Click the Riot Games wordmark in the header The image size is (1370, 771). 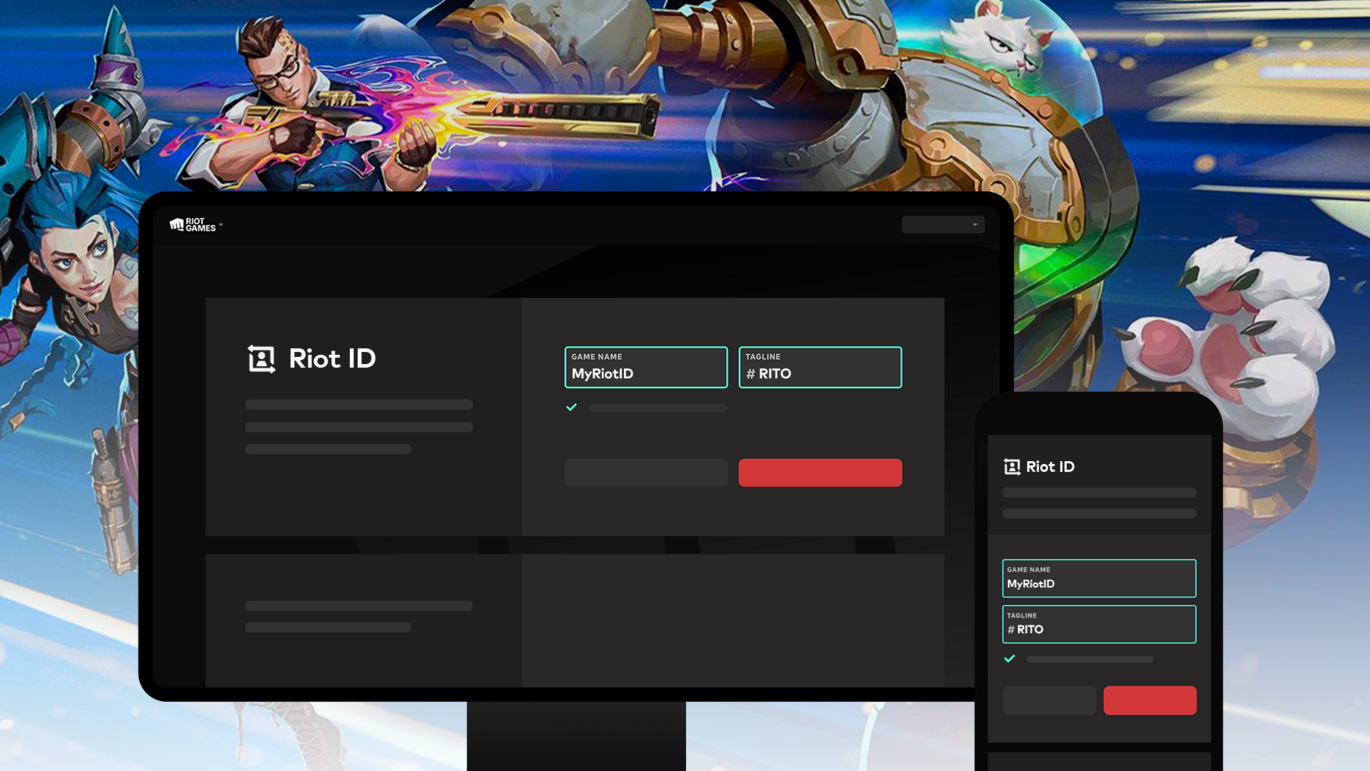(x=200, y=225)
